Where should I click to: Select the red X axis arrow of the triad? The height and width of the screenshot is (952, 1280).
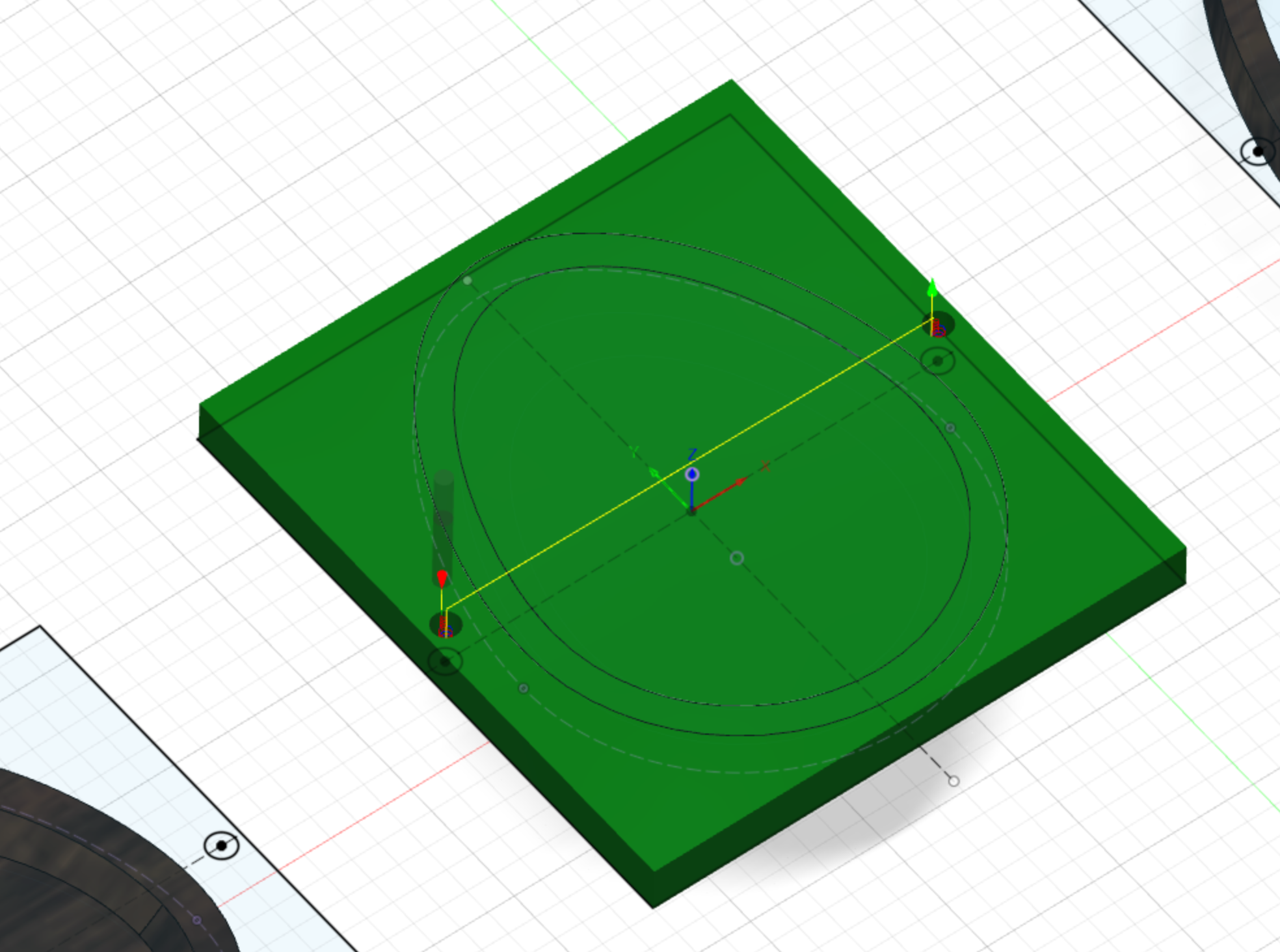(740, 482)
